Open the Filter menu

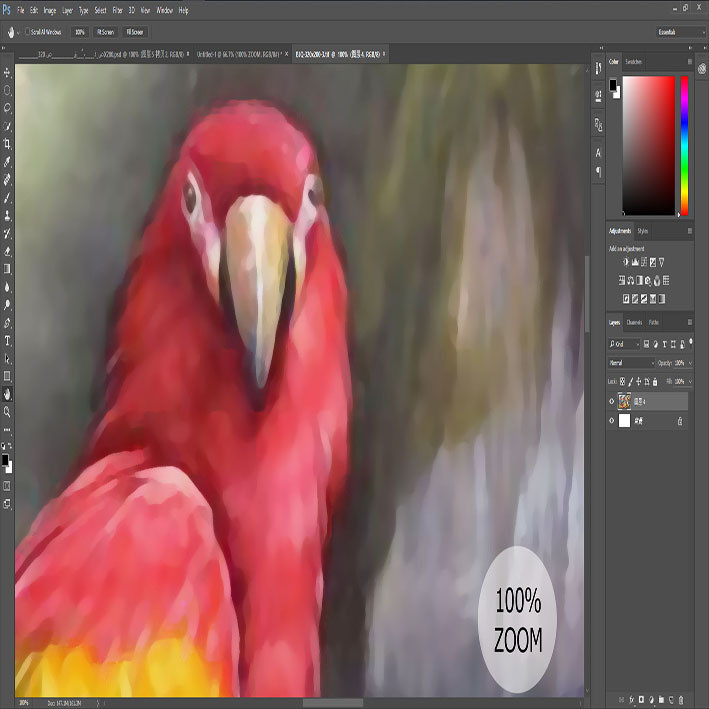[x=118, y=10]
